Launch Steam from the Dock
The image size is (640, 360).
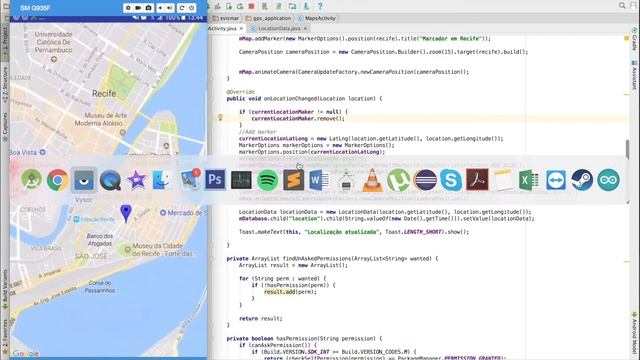(582, 180)
